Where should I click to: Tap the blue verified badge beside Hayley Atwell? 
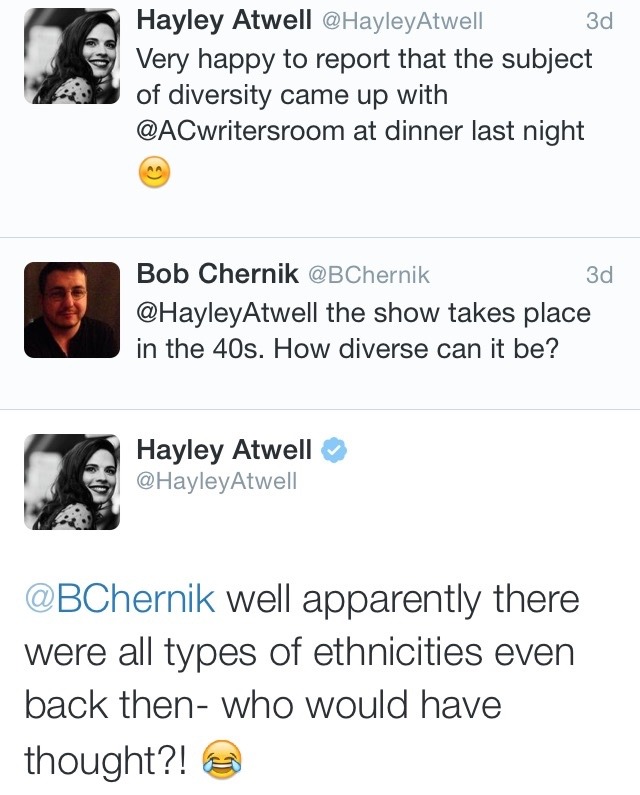coord(335,451)
